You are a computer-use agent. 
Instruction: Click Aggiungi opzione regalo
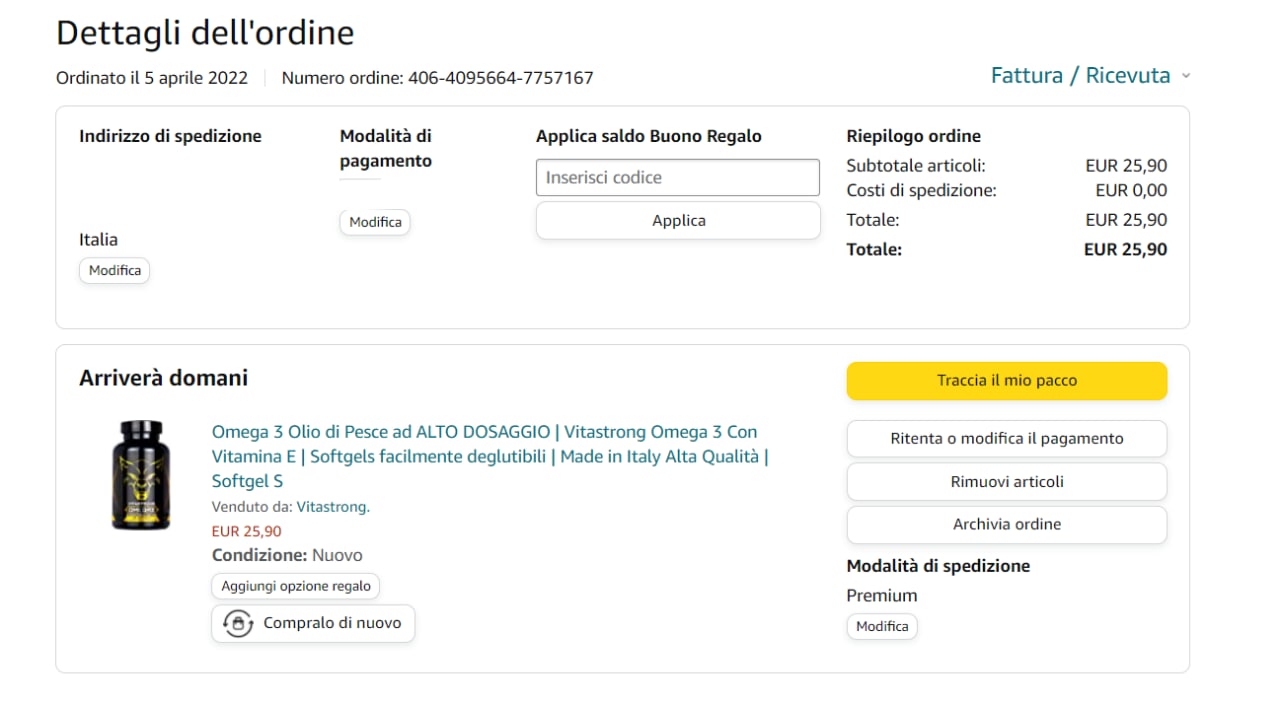pos(295,586)
